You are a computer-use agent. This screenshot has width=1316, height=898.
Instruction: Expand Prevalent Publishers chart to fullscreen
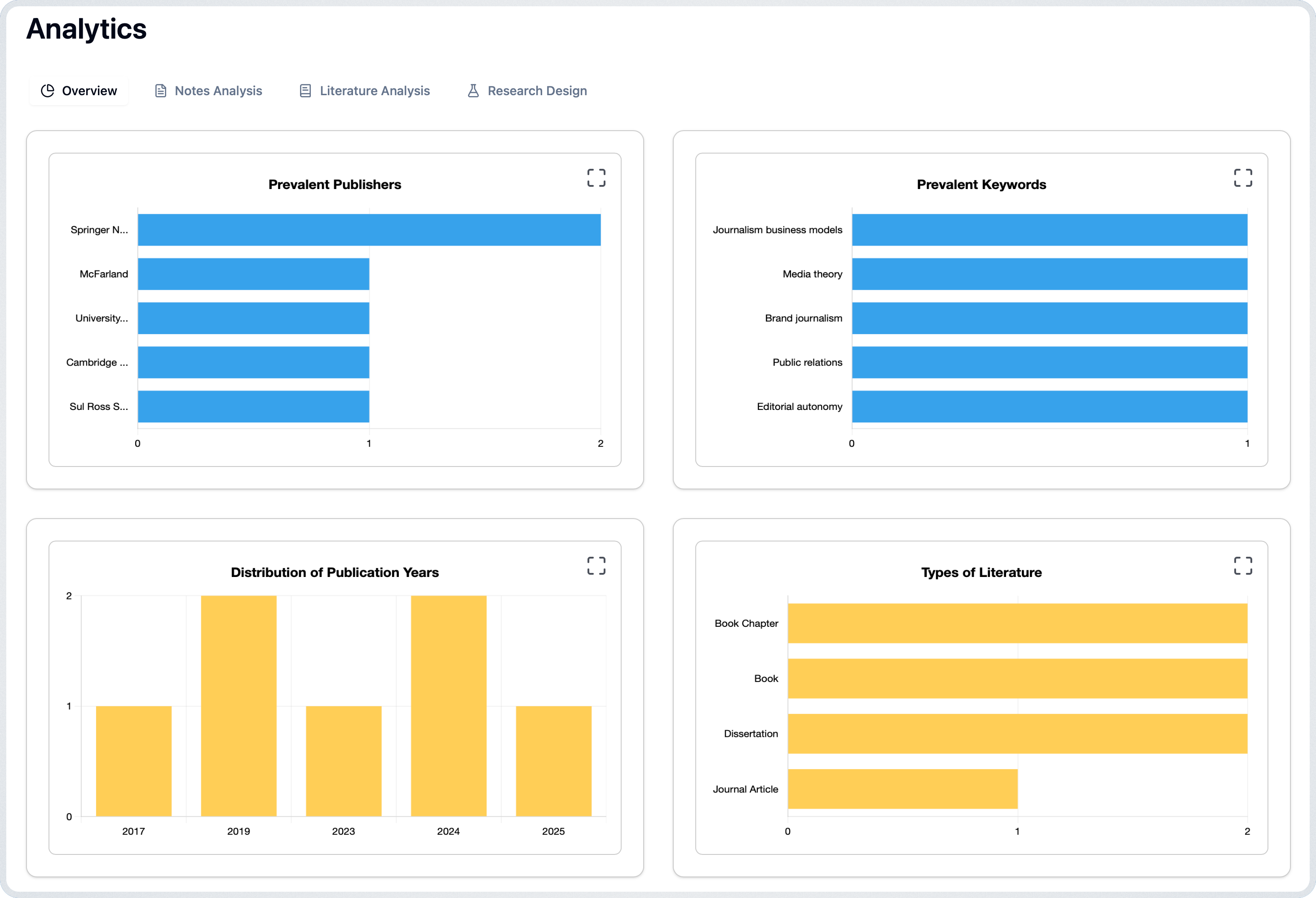pyautogui.click(x=596, y=178)
